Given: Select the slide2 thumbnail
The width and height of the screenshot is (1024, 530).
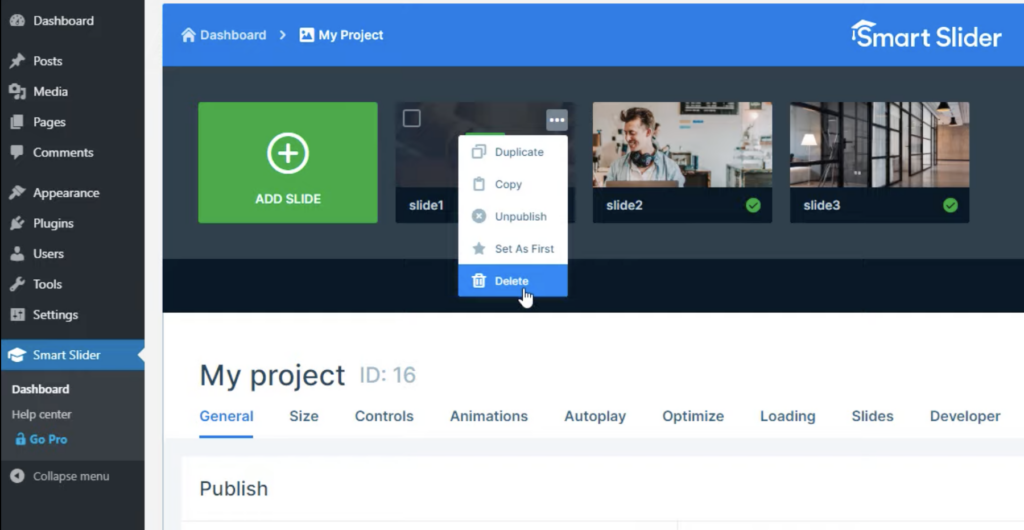Looking at the screenshot, I should coord(682,145).
